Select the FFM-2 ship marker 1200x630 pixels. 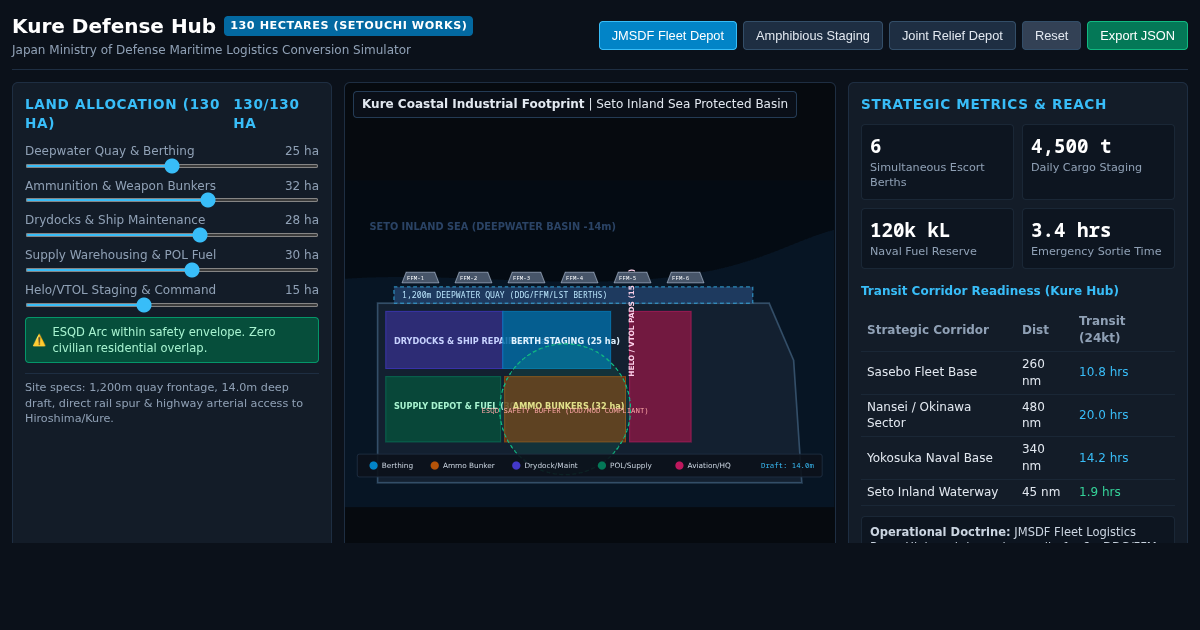[473, 278]
